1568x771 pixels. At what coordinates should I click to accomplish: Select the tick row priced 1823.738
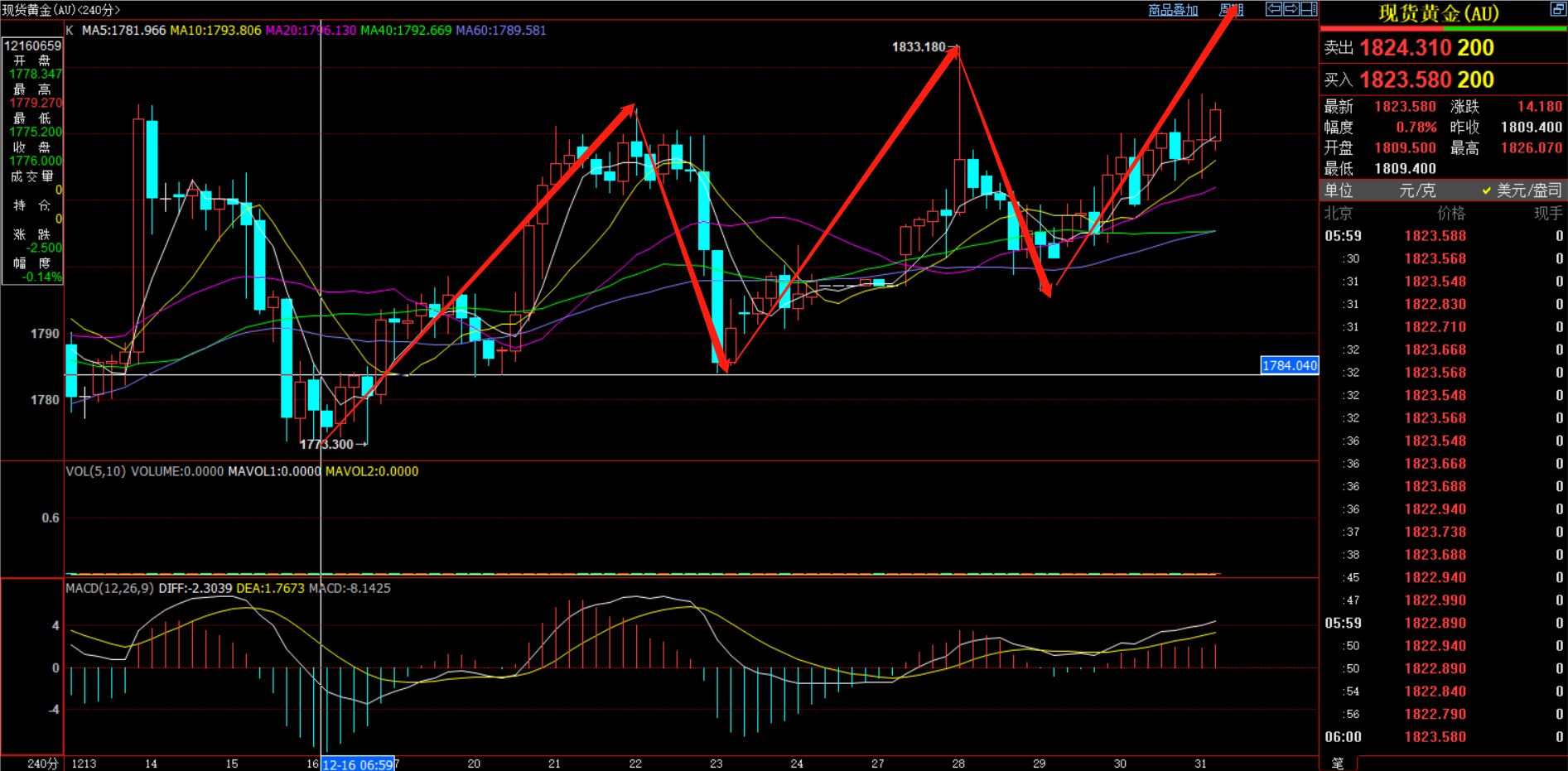pyautogui.click(x=1443, y=532)
